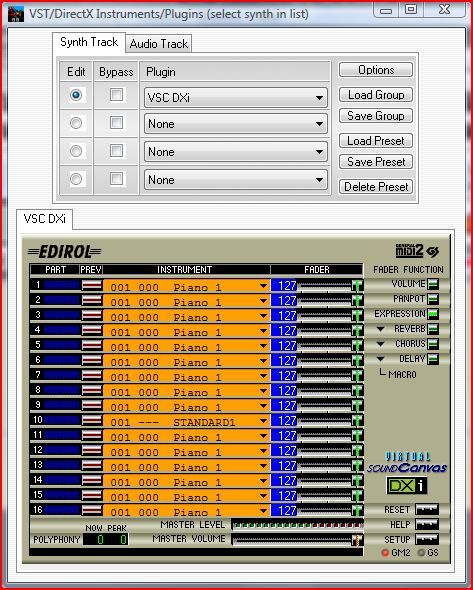
Task: Click the preview icon for part 10
Action: click(x=92, y=420)
